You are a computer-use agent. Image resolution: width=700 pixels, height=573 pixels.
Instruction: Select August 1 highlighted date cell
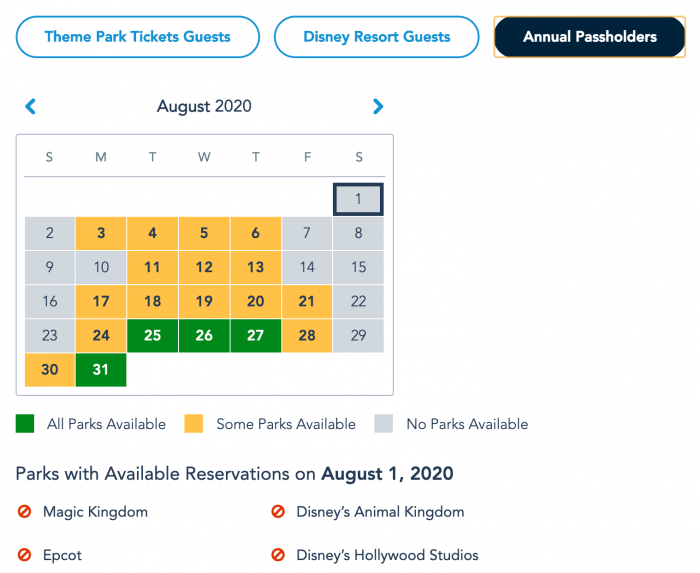[x=358, y=199]
